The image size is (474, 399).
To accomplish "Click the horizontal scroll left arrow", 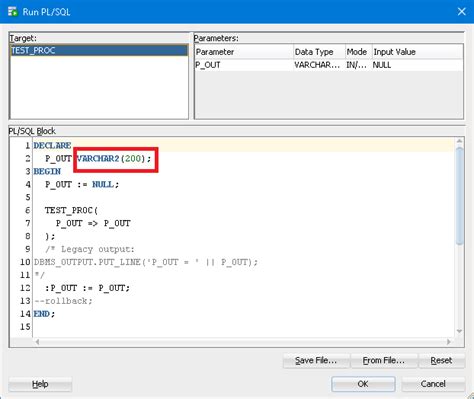I will tap(37, 342).
